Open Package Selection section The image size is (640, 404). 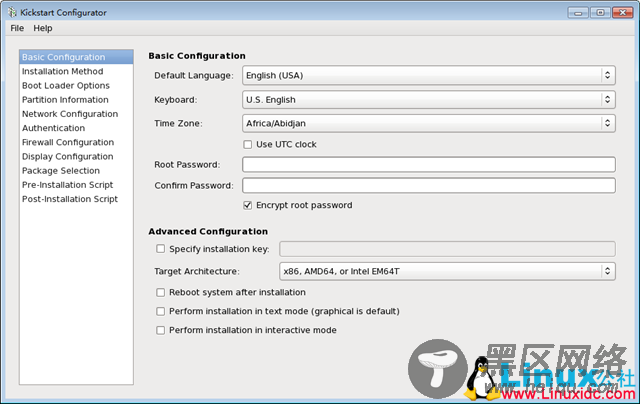[x=76, y=171]
